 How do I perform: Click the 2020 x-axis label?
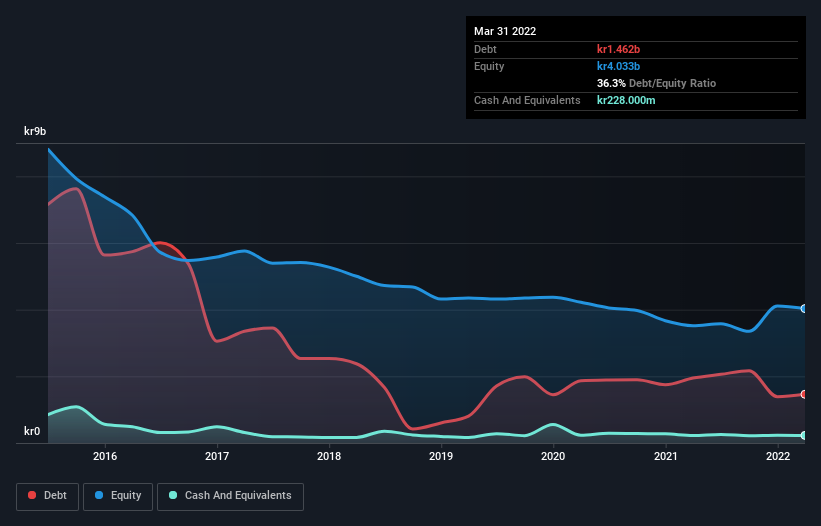553,456
